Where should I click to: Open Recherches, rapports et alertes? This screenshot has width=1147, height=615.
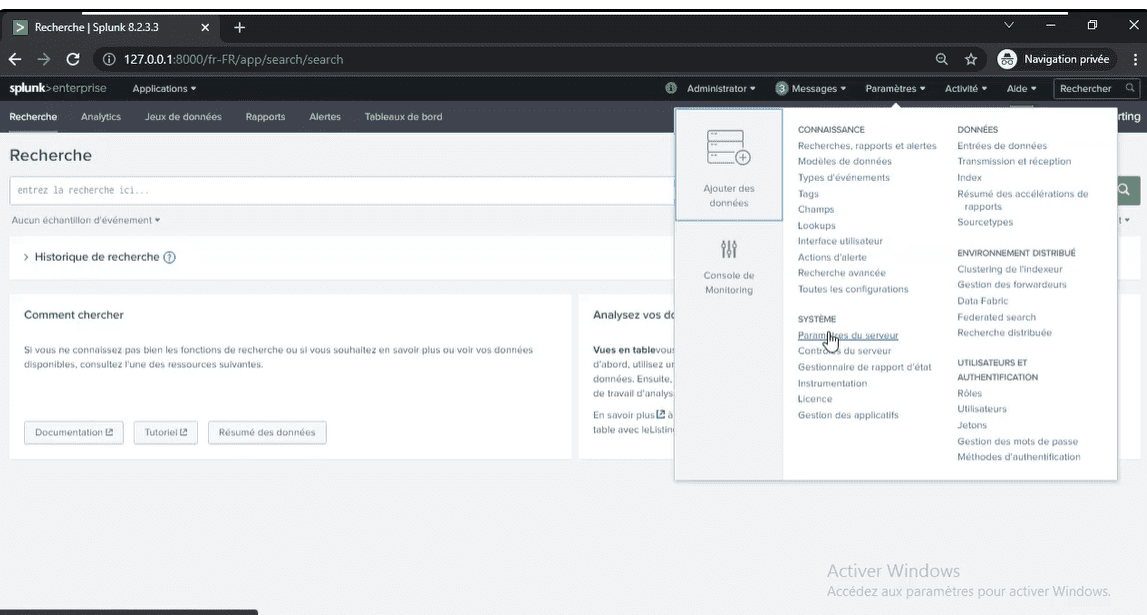pos(867,146)
